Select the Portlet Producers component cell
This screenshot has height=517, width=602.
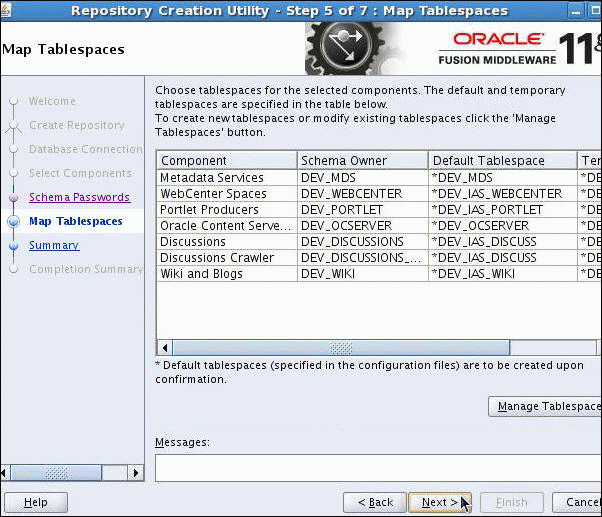point(227,210)
